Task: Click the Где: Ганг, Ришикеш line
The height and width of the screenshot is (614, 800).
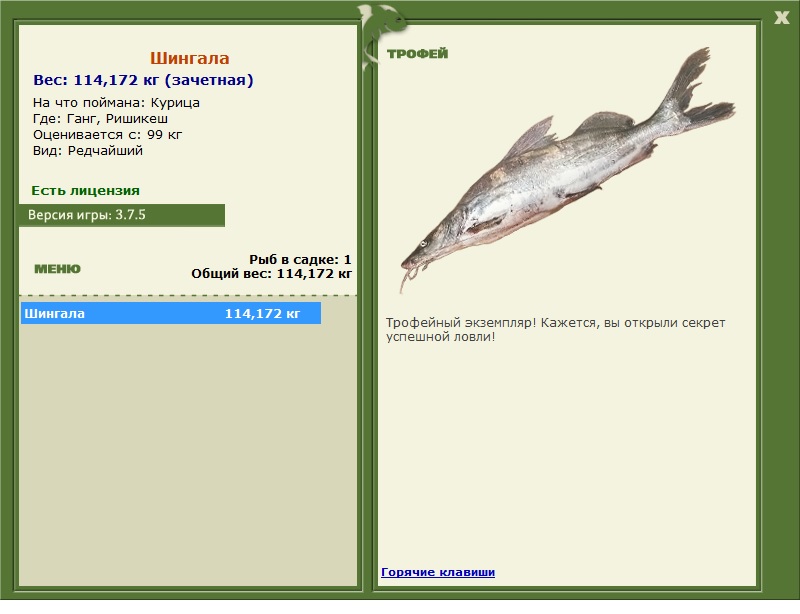Action: tap(101, 118)
